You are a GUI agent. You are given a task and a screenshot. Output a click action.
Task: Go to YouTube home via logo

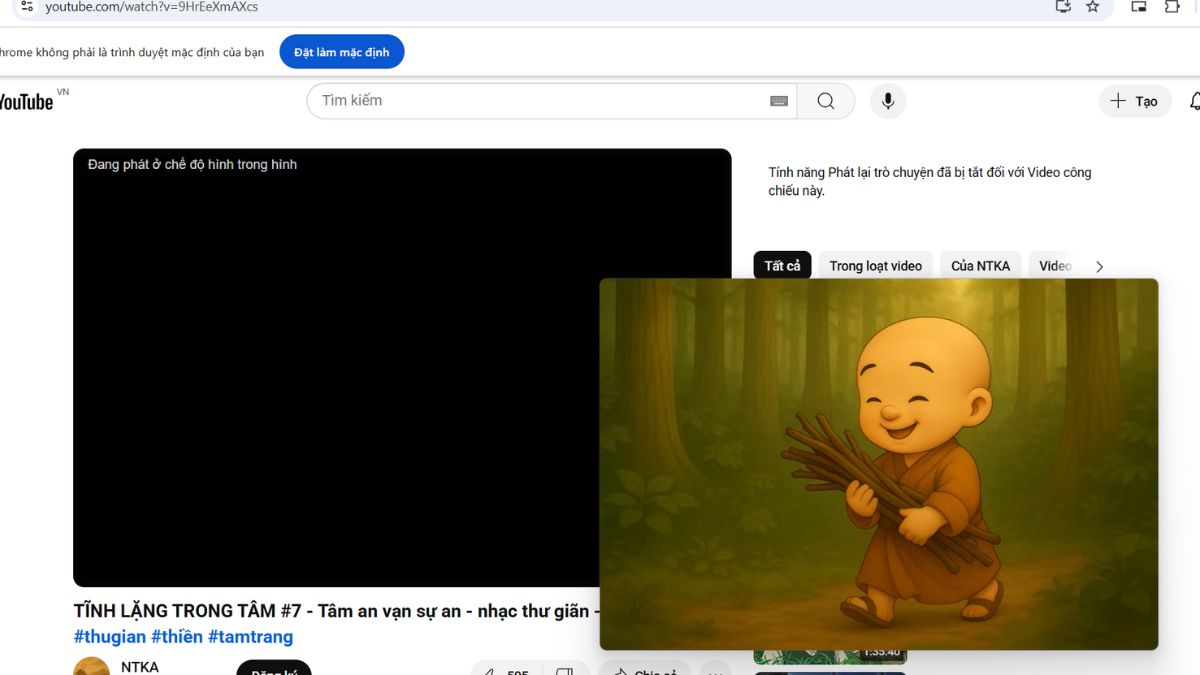(27, 101)
